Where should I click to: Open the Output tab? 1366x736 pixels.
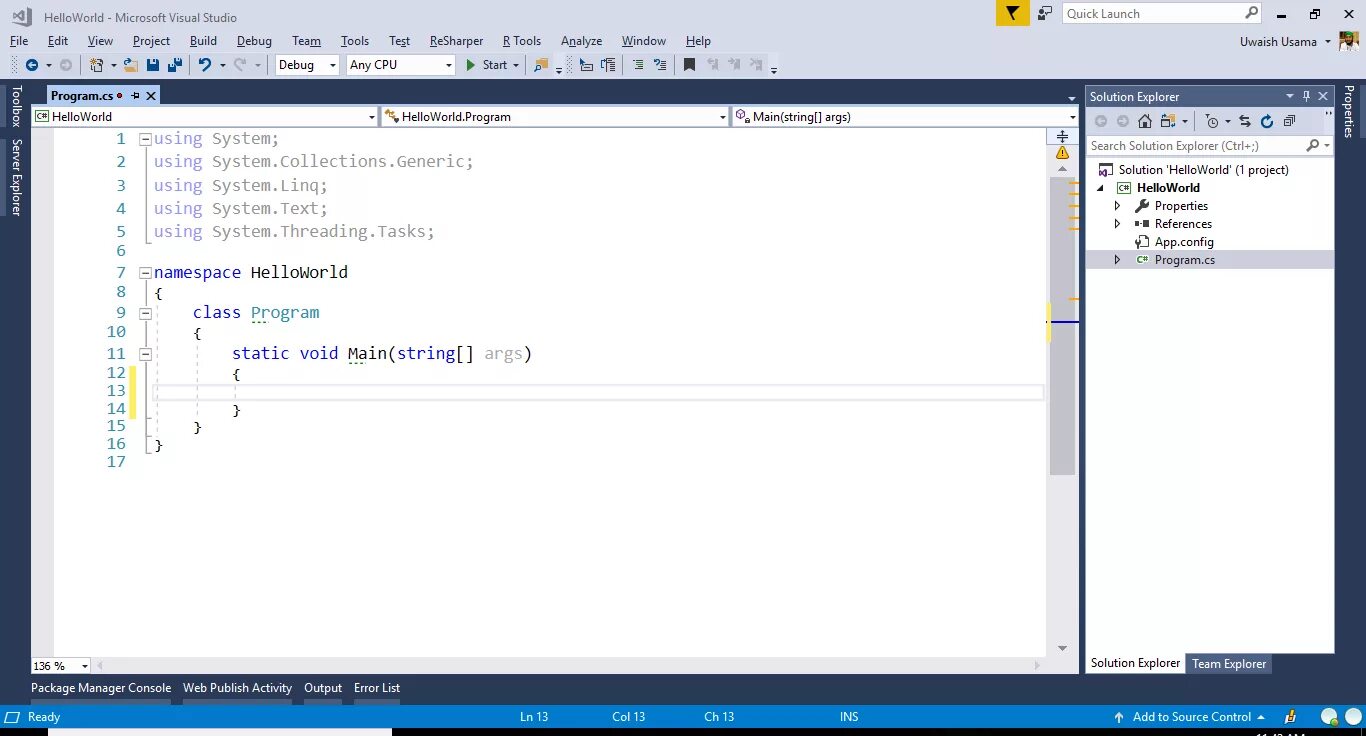pos(323,688)
